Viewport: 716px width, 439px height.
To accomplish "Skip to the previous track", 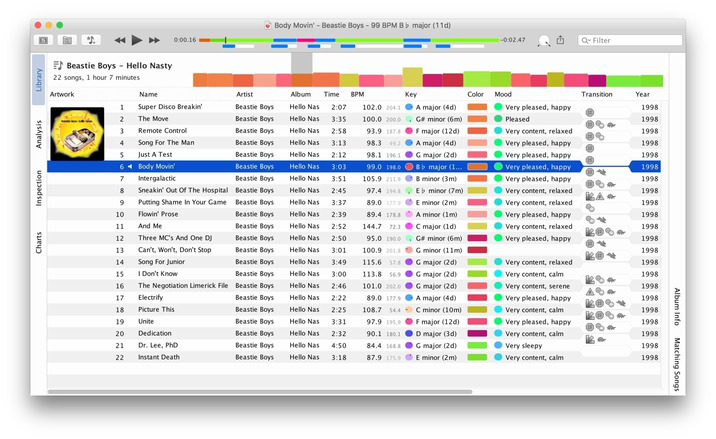I will click(x=120, y=40).
